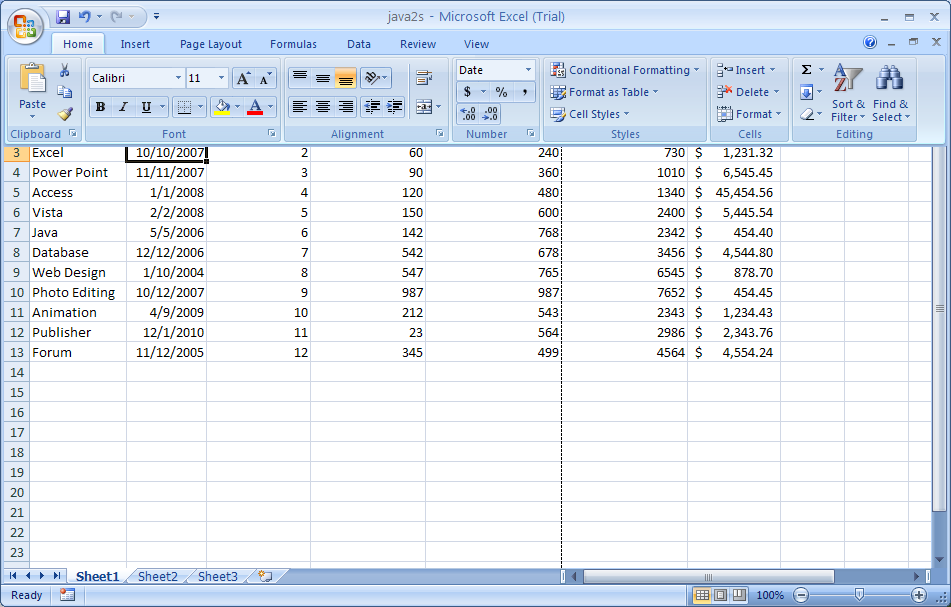Click the Paste clipboard icon
Viewport: 951px width, 607px height.
pyautogui.click(x=32, y=78)
